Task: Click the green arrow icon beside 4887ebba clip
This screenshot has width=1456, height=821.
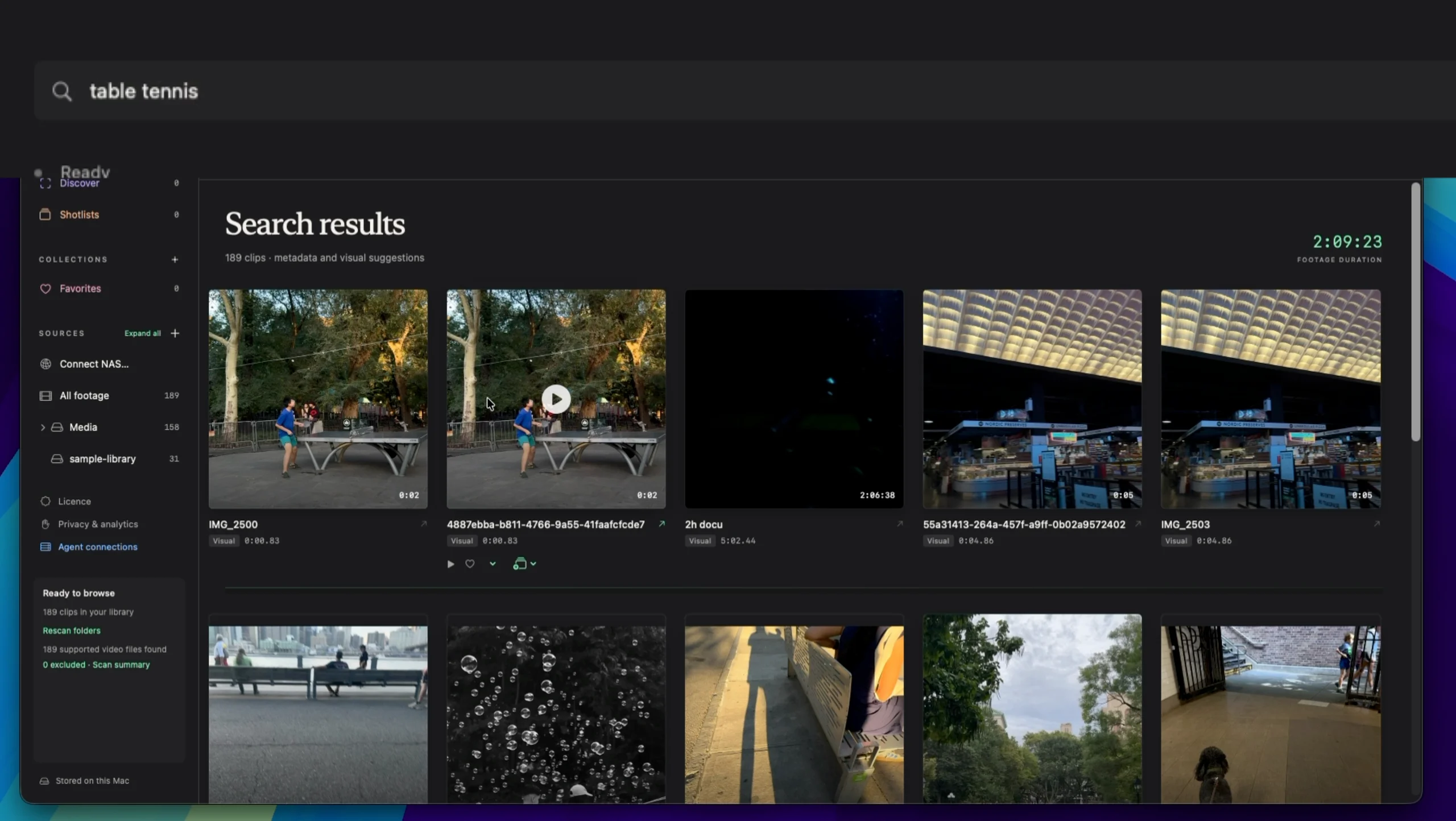Action: click(661, 524)
